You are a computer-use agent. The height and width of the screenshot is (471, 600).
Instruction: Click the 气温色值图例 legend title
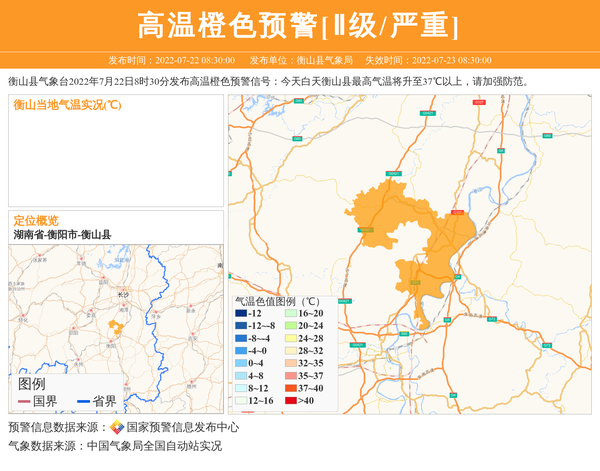coord(277,300)
